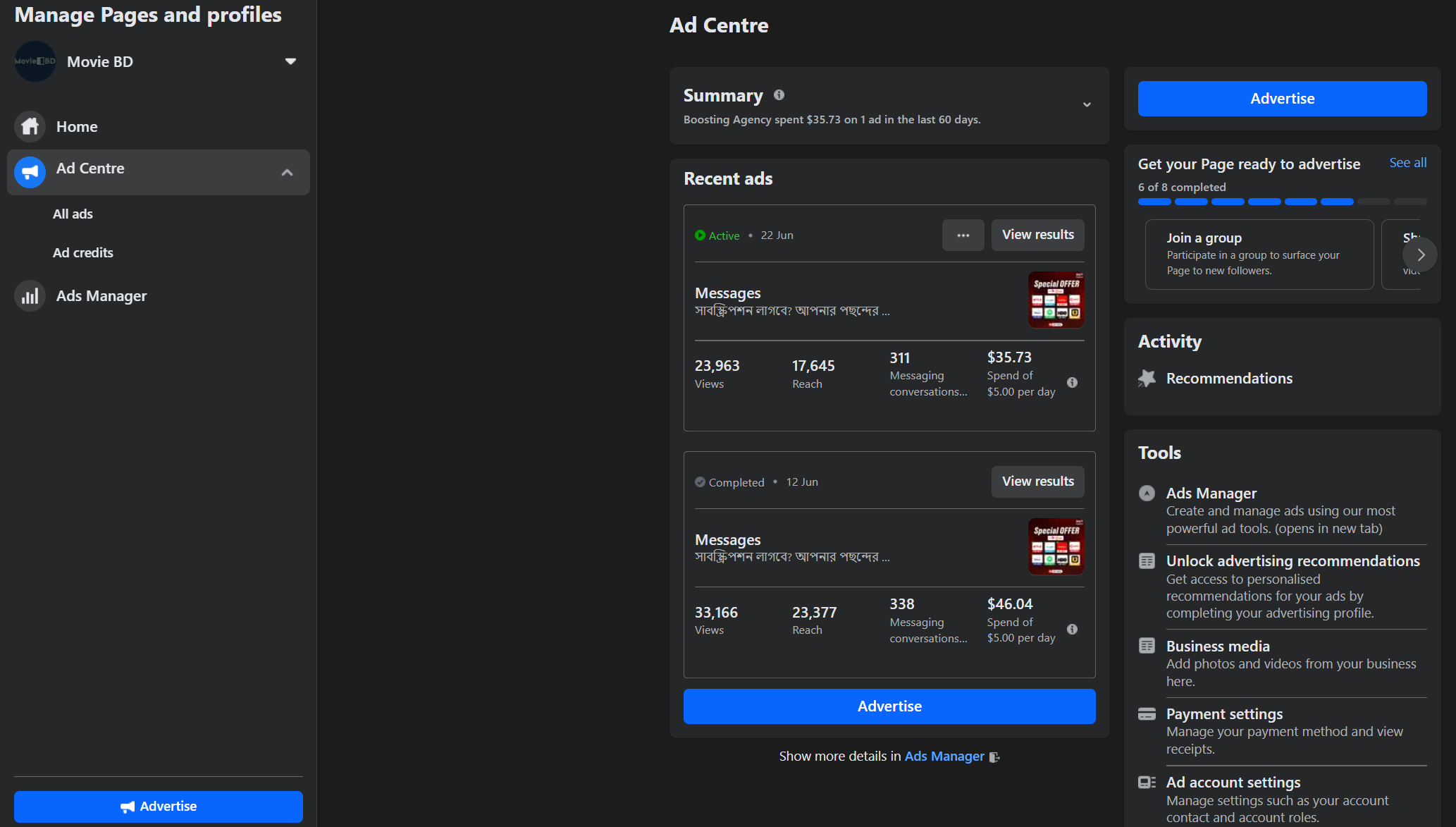
Task: Click the Payment settings card icon
Action: click(x=1147, y=714)
